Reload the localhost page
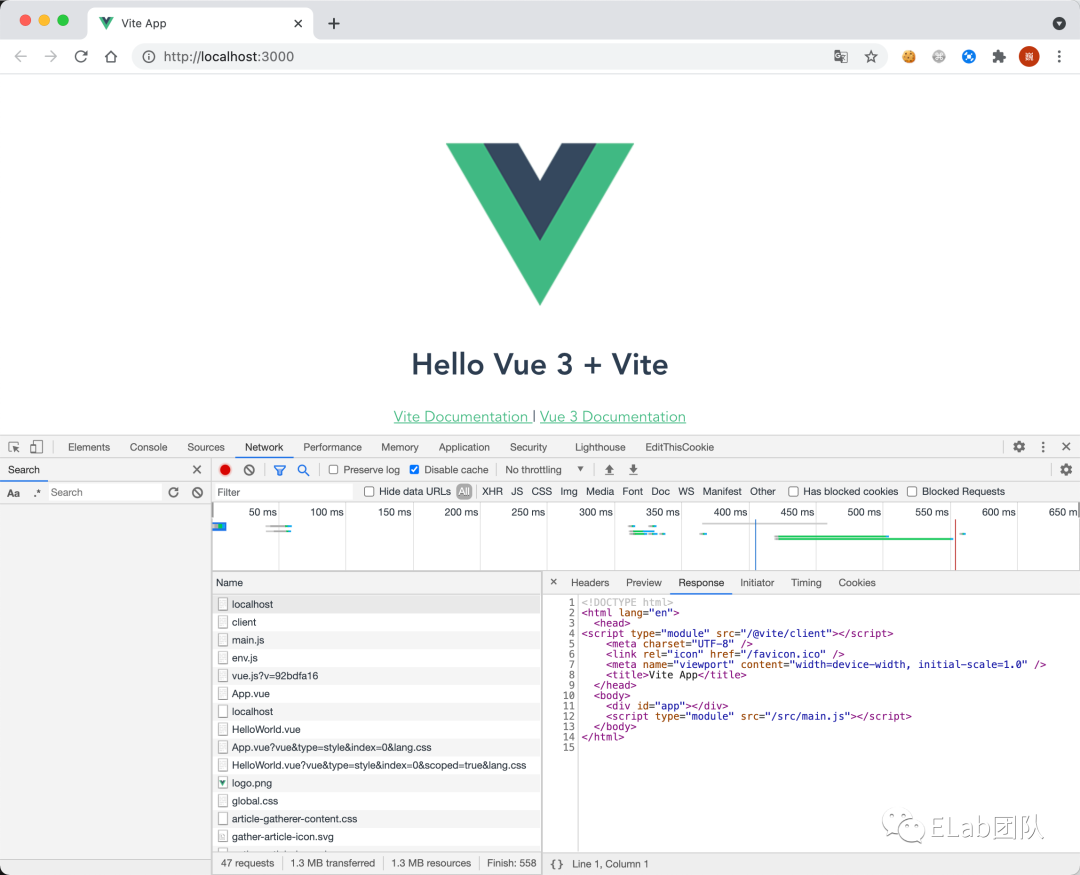The width and height of the screenshot is (1080, 875). coord(81,56)
